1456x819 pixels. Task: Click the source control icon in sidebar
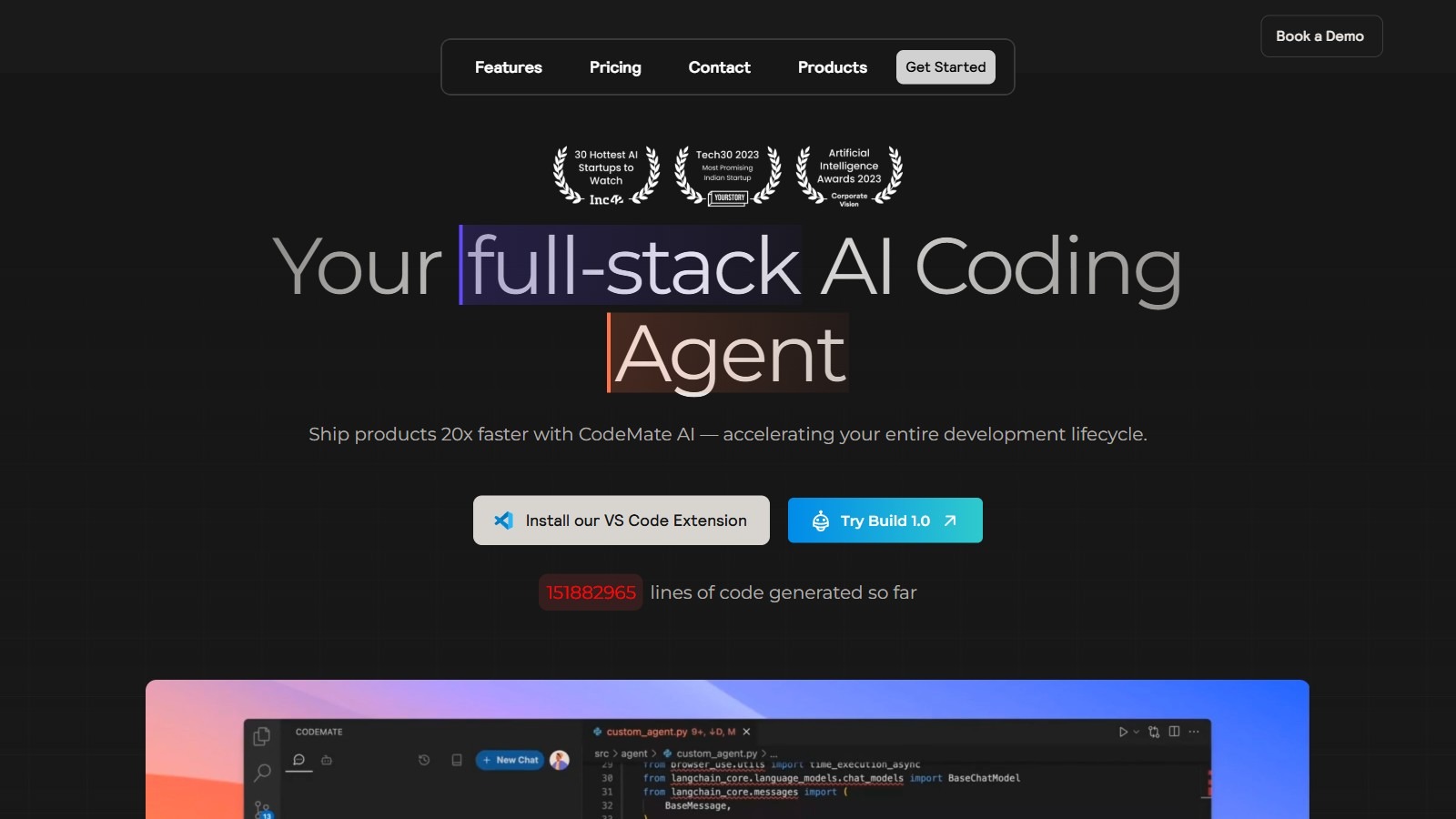(262, 808)
